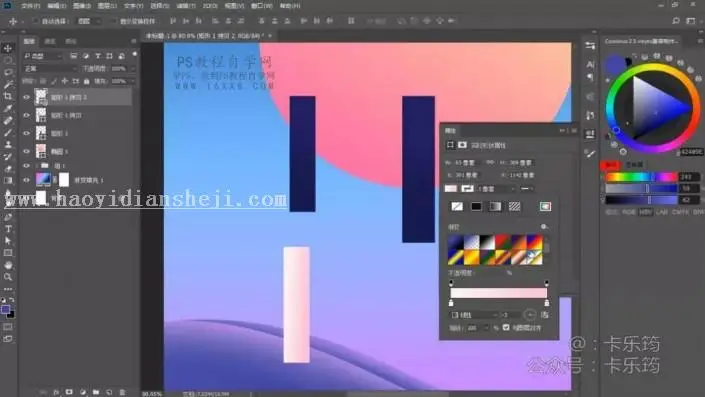705x397 pixels.
Task: Open the third menu in the menu bar
Action: click(82, 6)
